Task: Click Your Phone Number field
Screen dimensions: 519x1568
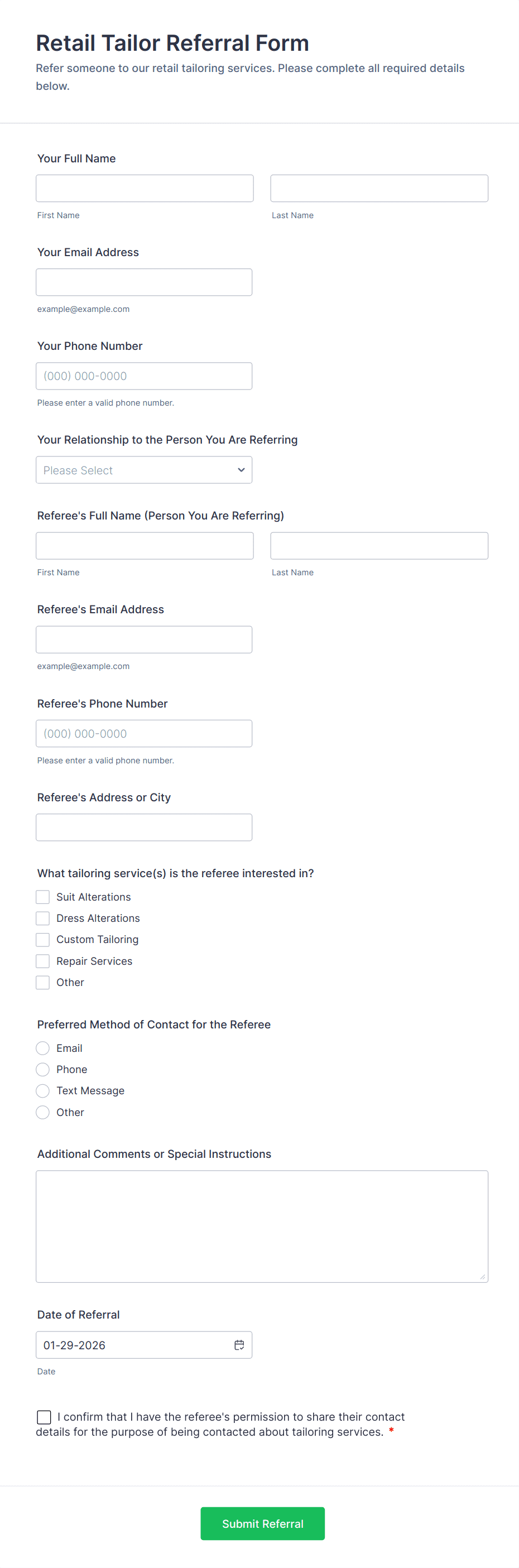Action: [143, 376]
